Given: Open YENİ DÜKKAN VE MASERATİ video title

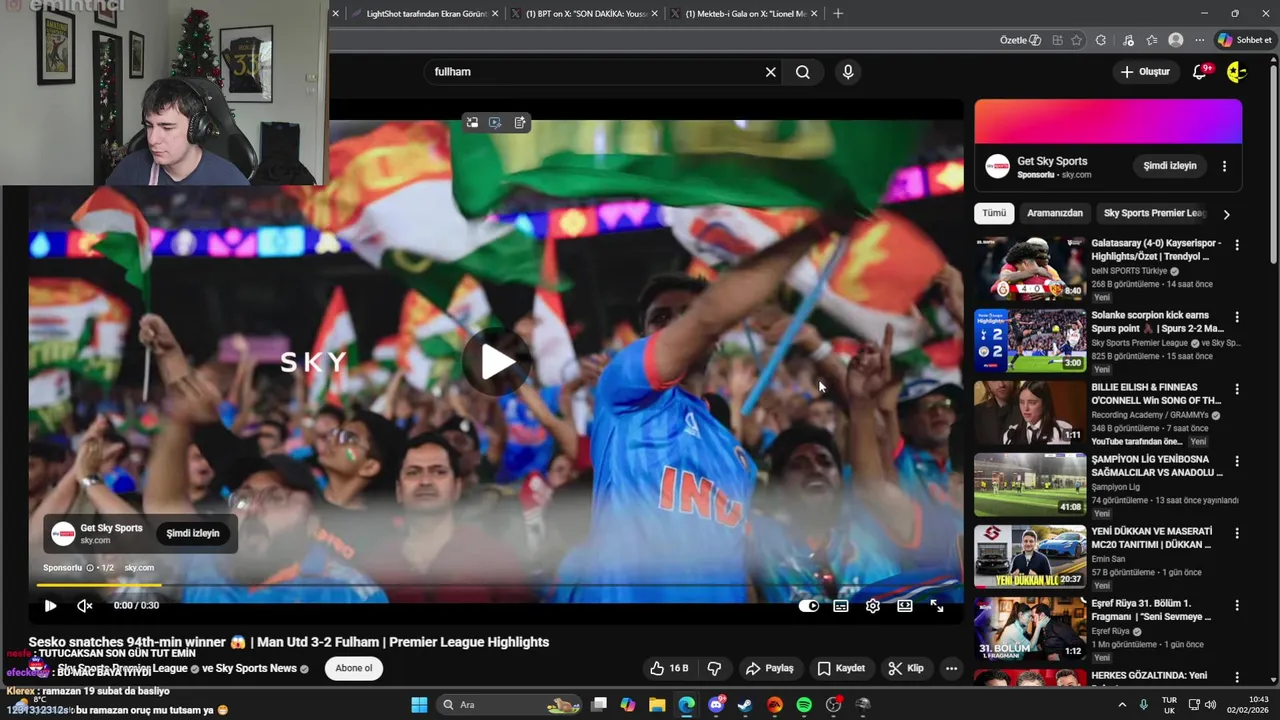Looking at the screenshot, I should 1152,538.
